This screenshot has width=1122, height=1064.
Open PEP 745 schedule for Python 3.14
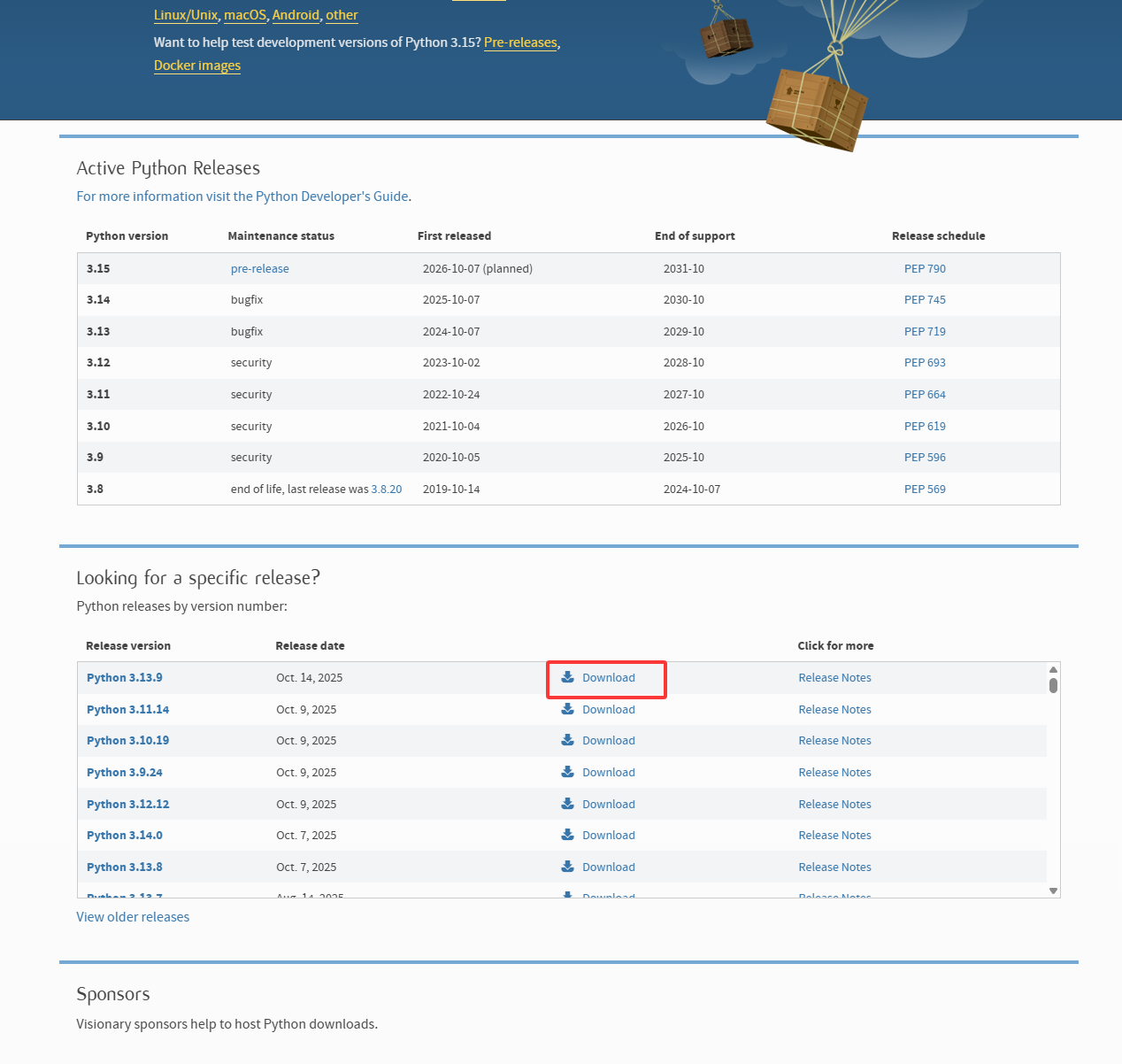click(925, 299)
